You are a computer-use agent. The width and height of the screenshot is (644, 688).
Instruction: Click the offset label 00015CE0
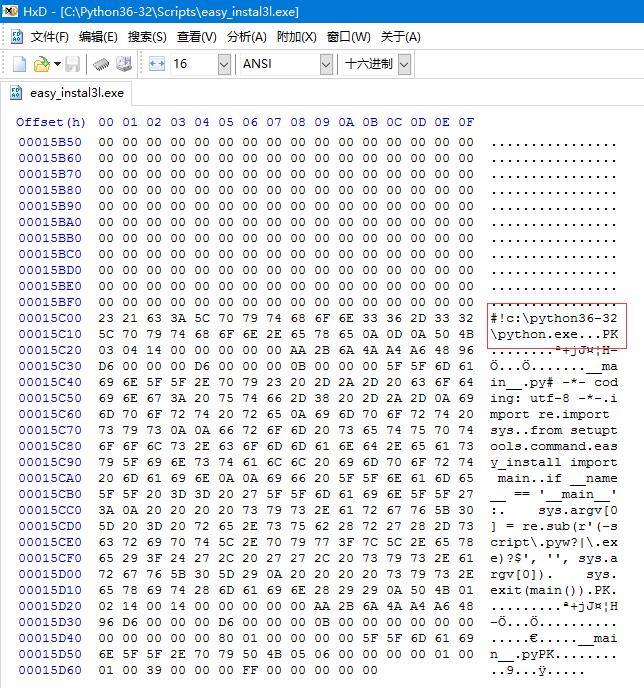tap(50, 542)
